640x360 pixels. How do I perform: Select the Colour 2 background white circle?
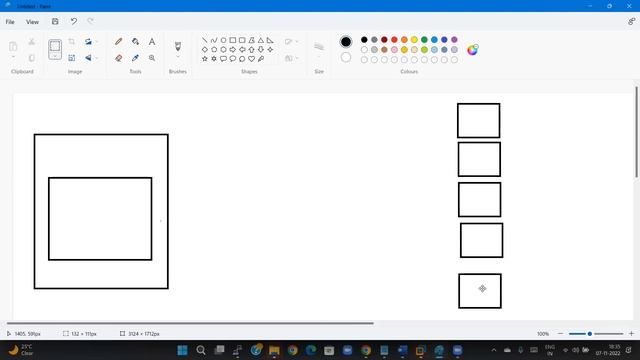(x=346, y=58)
